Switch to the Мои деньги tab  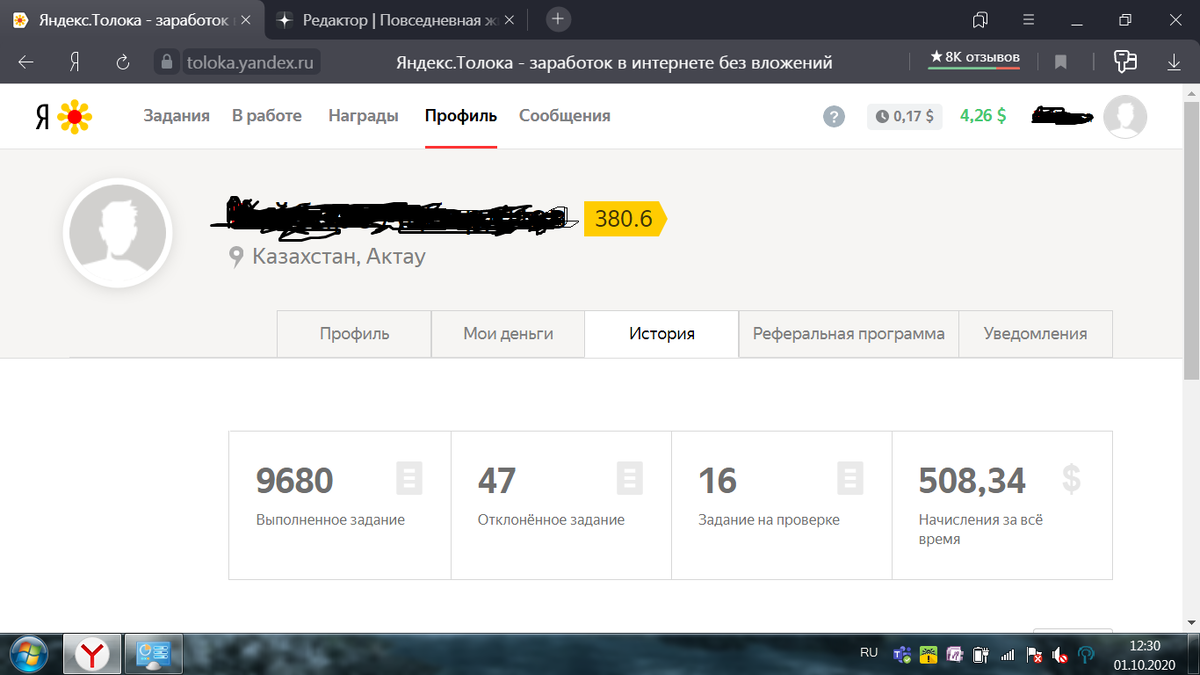[x=508, y=334]
